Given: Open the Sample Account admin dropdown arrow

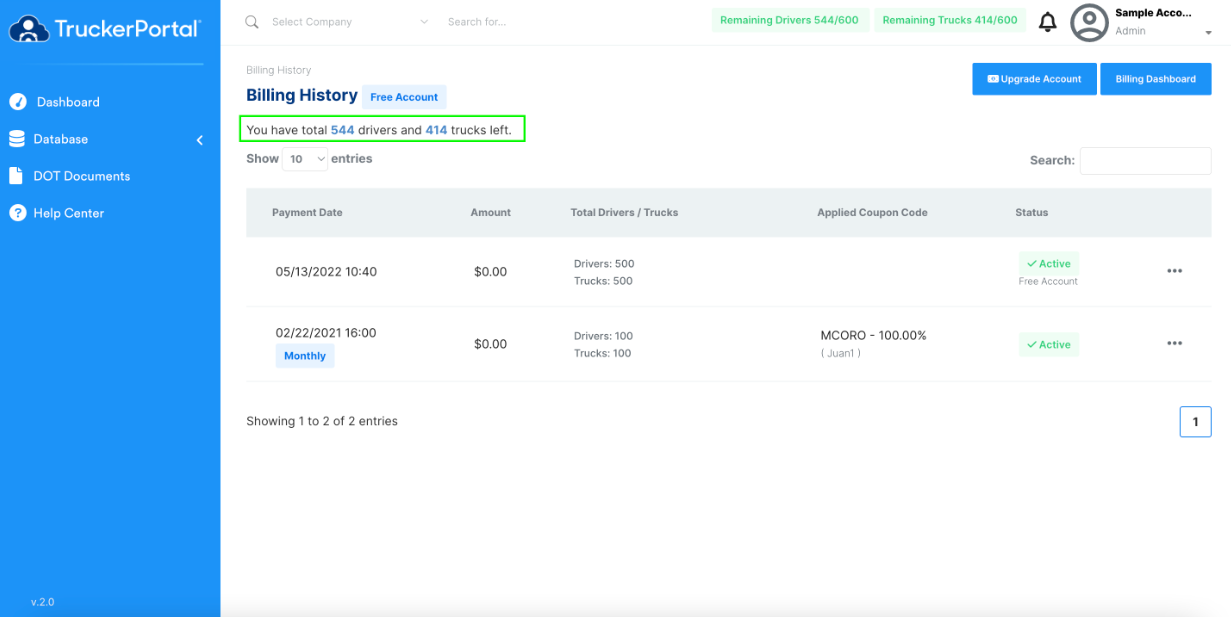Looking at the screenshot, I should click(x=1208, y=33).
